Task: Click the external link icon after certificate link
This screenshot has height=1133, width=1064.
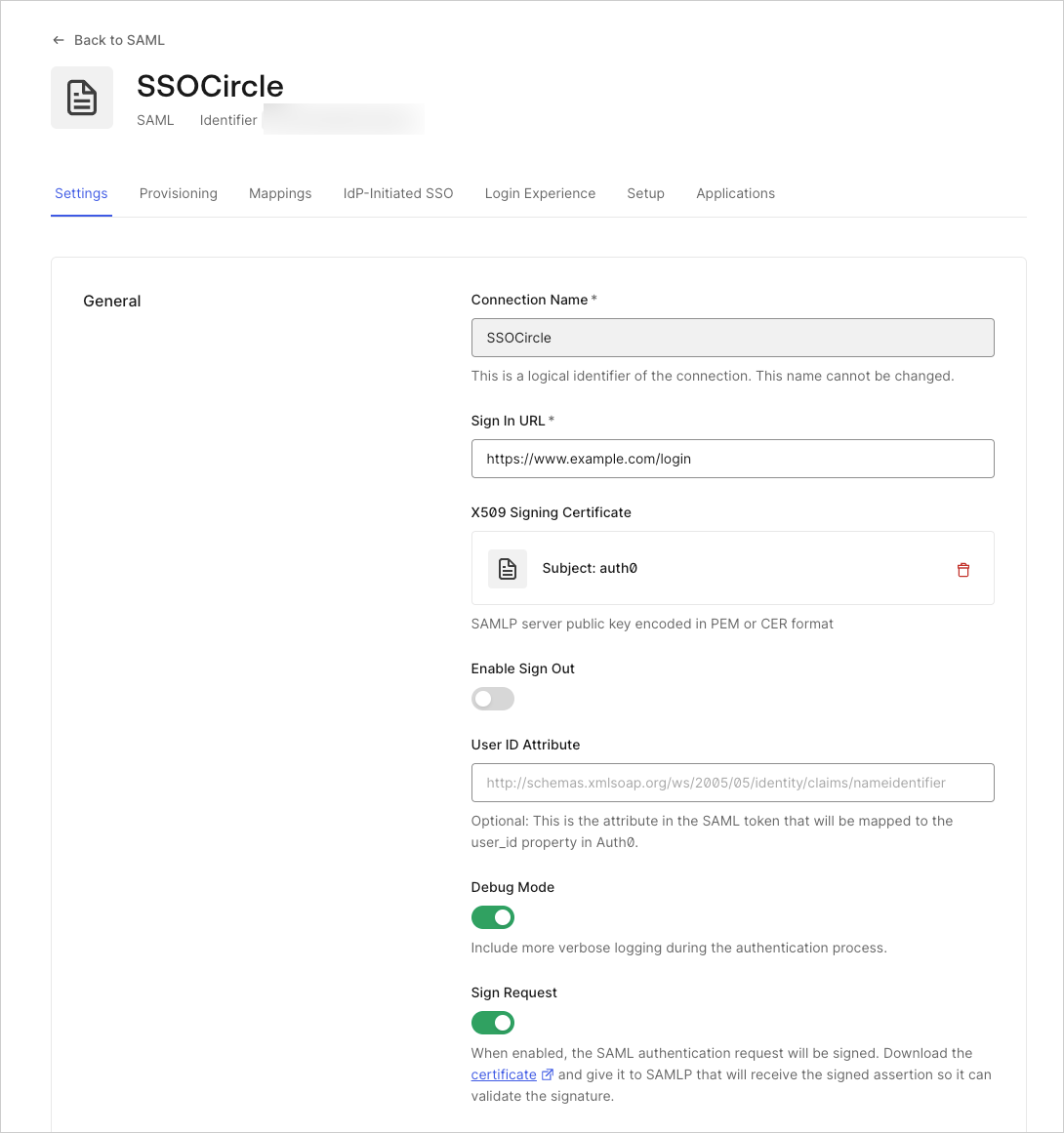Action: click(548, 1073)
